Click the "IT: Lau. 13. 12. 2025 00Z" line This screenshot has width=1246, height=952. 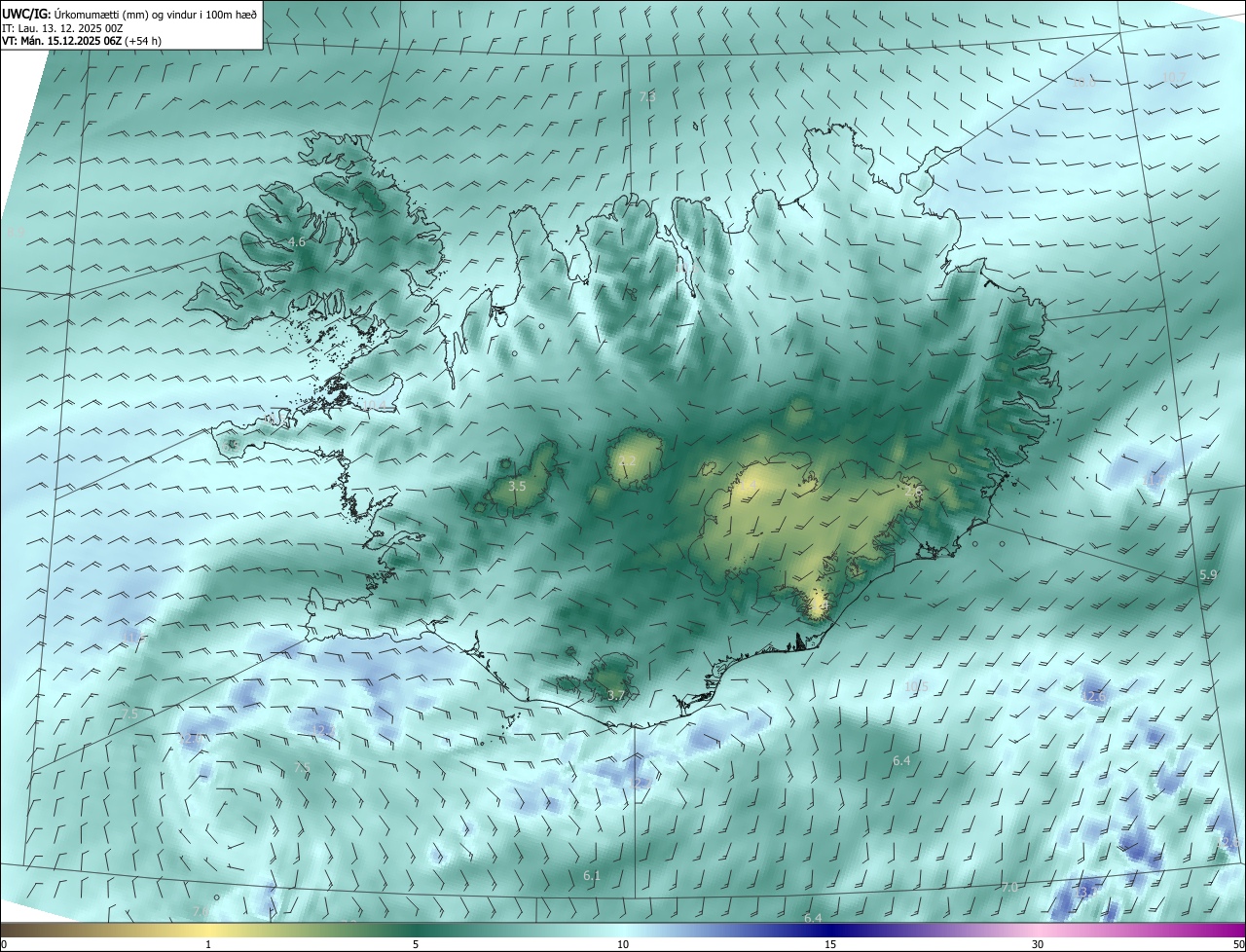pyautogui.click(x=60, y=28)
